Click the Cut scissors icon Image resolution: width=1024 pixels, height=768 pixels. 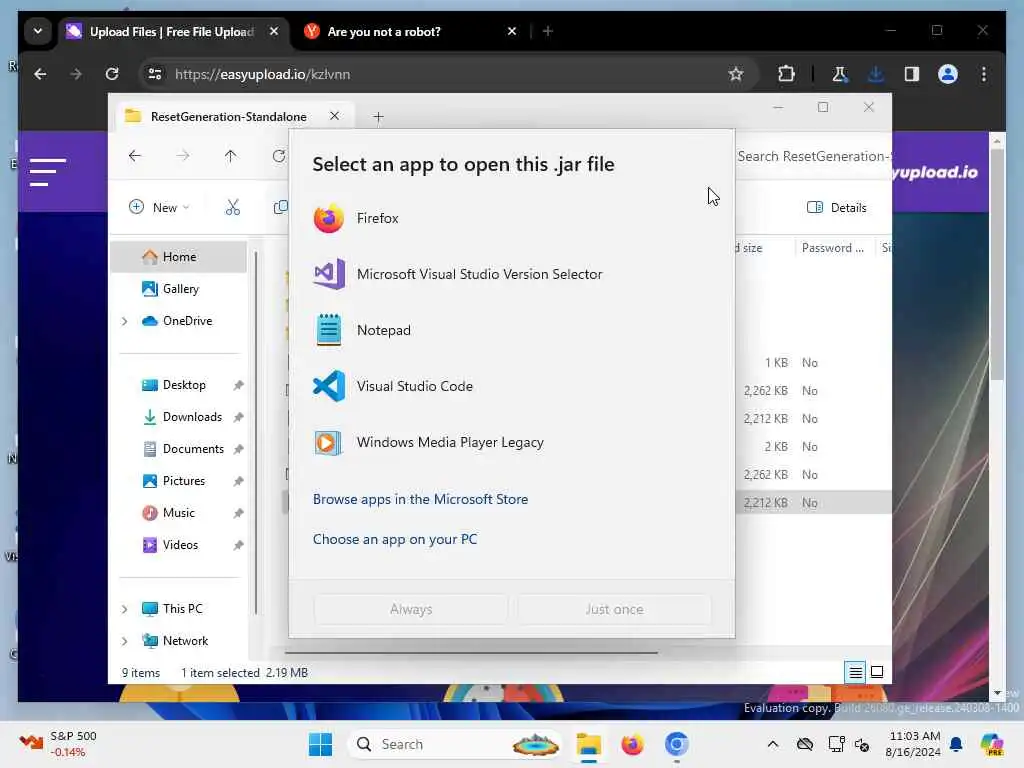(x=232, y=208)
